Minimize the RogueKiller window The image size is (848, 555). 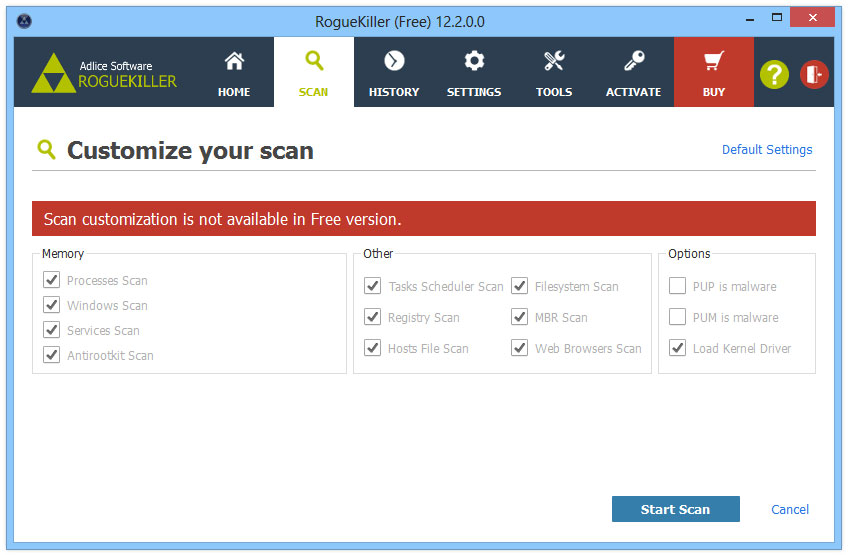pyautogui.click(x=750, y=18)
